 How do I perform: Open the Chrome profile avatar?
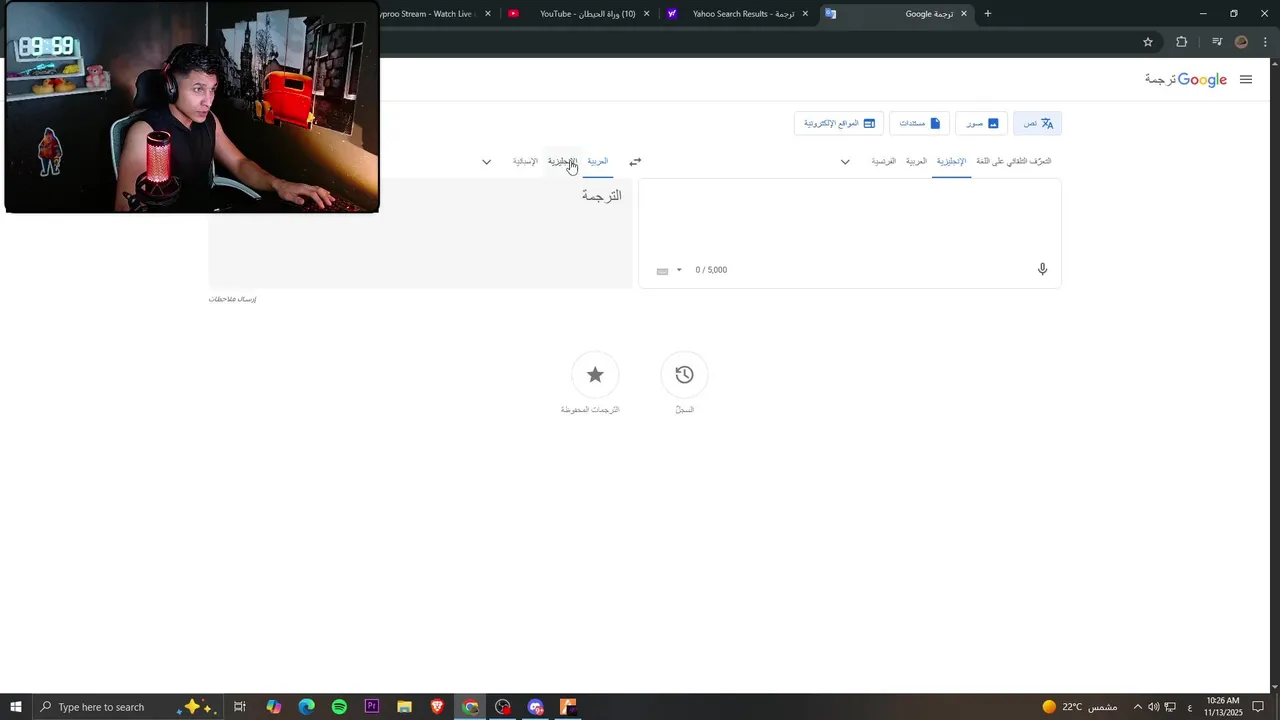click(1241, 42)
